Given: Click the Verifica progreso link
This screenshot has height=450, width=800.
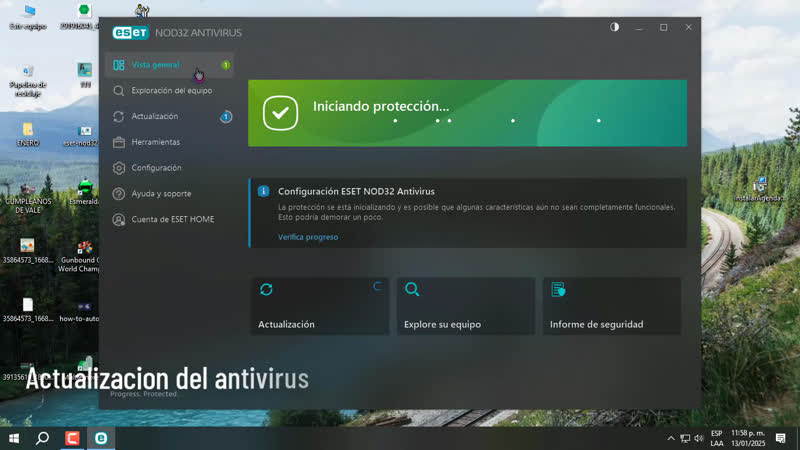Looking at the screenshot, I should point(308,237).
